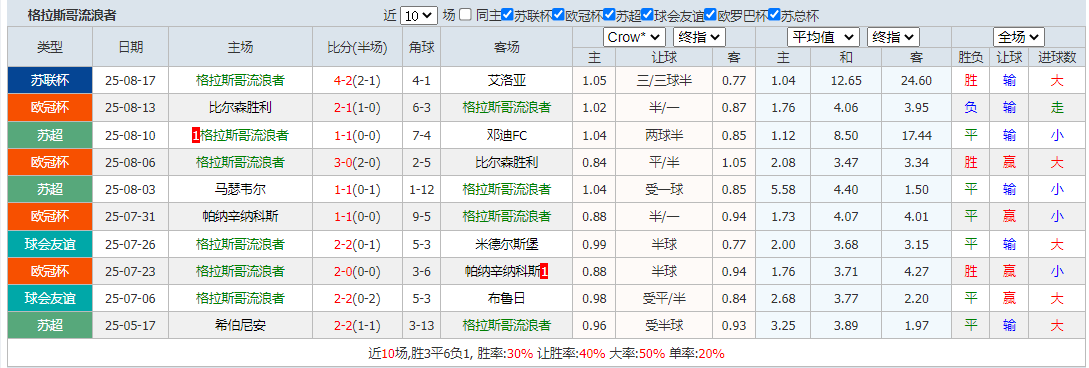Open the 終指 dropdown beside Crow*

[699, 37]
